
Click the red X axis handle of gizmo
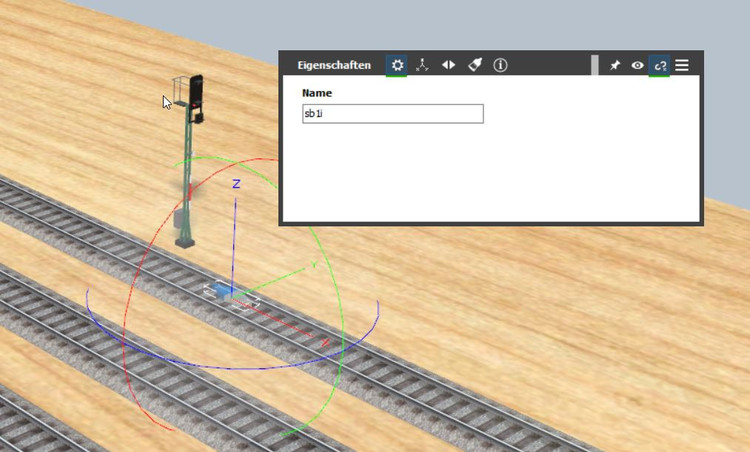[x=325, y=342]
